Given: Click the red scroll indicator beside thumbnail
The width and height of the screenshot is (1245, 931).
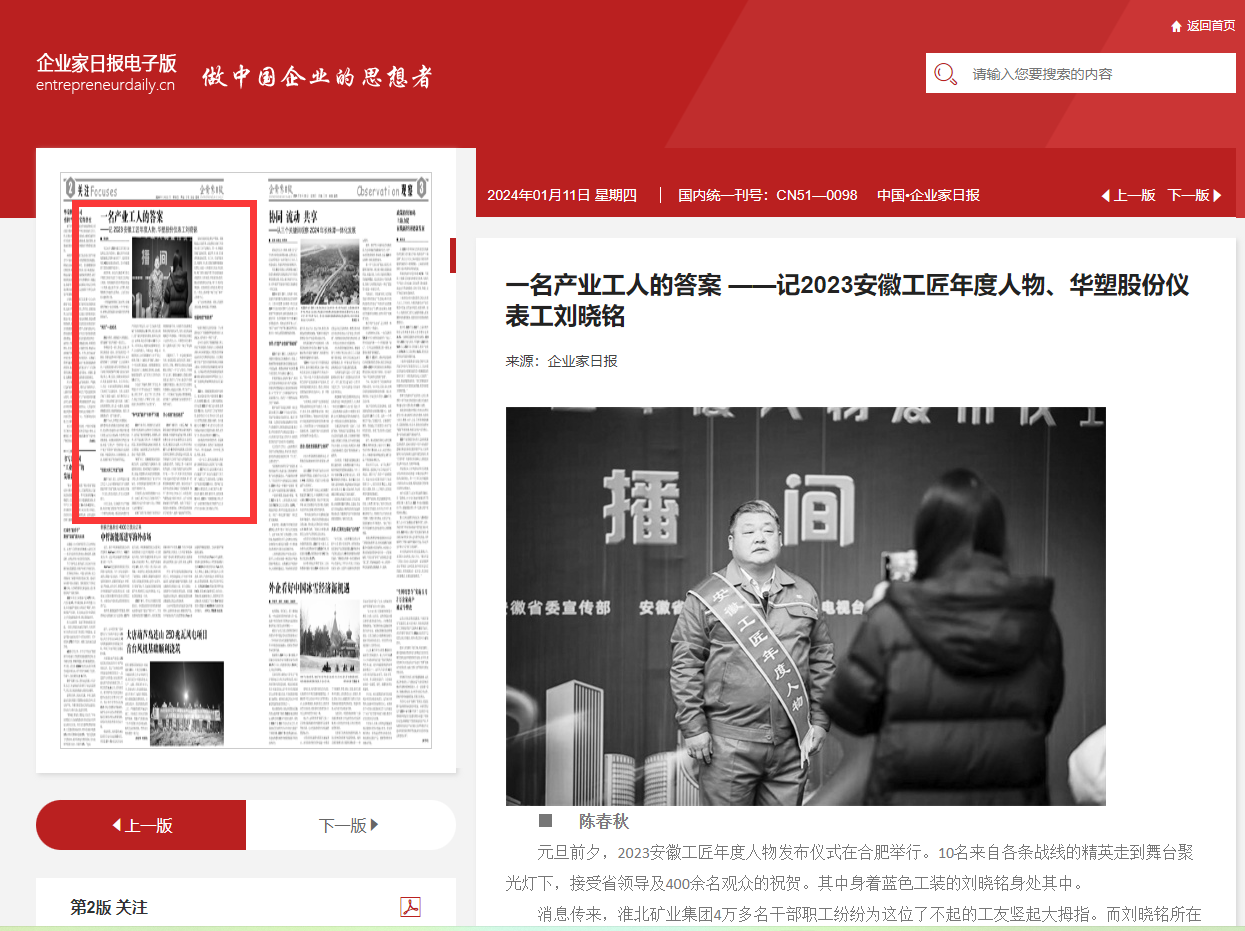Looking at the screenshot, I should tap(453, 256).
